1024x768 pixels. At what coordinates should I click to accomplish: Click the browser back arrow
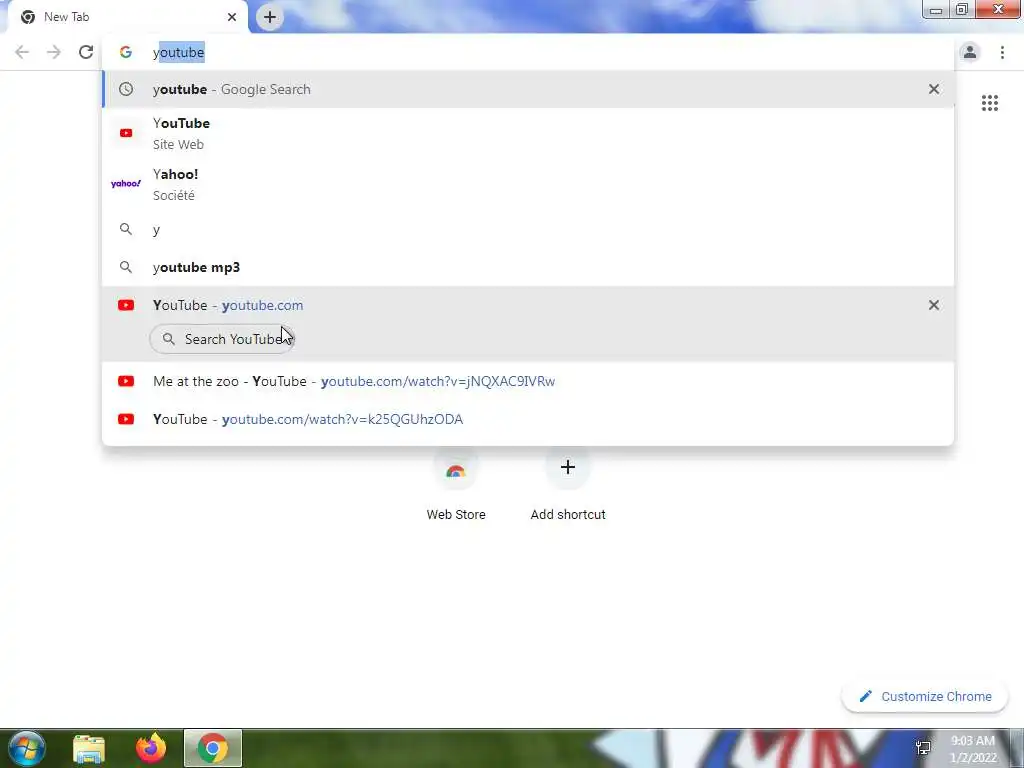coord(22,52)
